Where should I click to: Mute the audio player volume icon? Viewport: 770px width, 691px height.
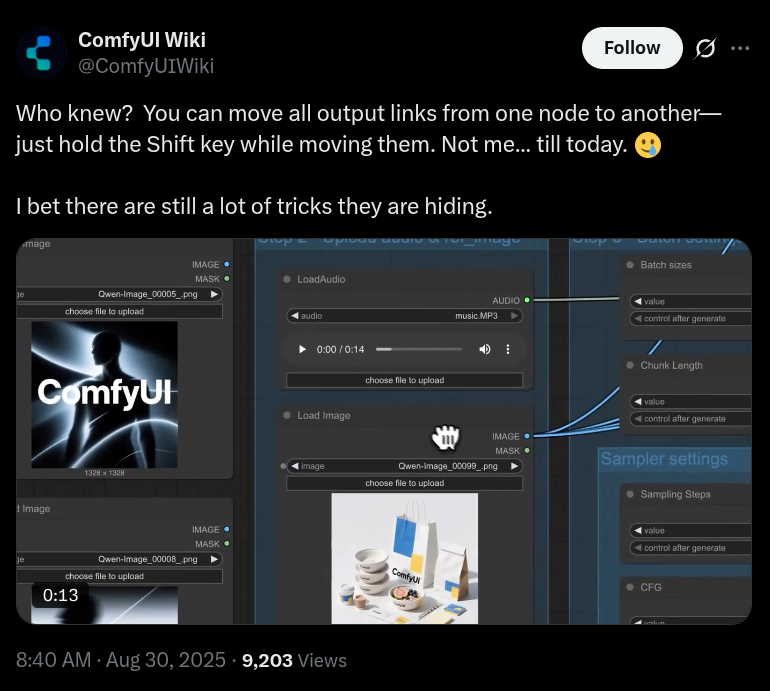(484, 349)
